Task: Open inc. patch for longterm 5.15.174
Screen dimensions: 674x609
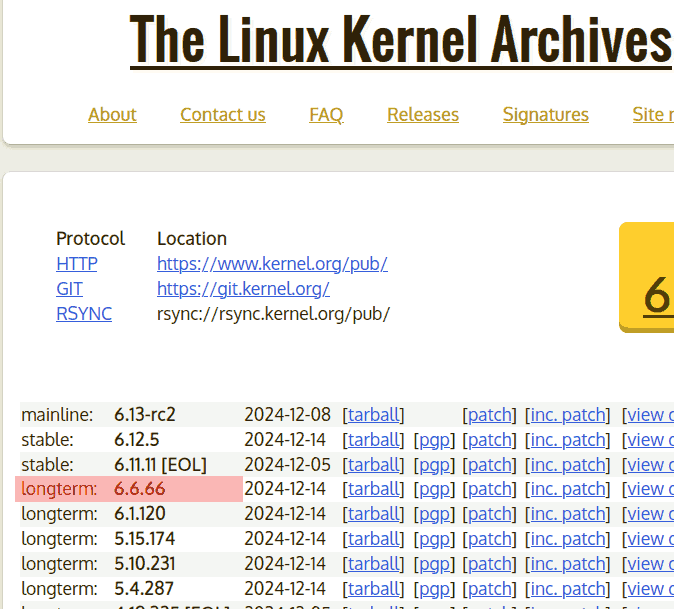Action: point(568,539)
